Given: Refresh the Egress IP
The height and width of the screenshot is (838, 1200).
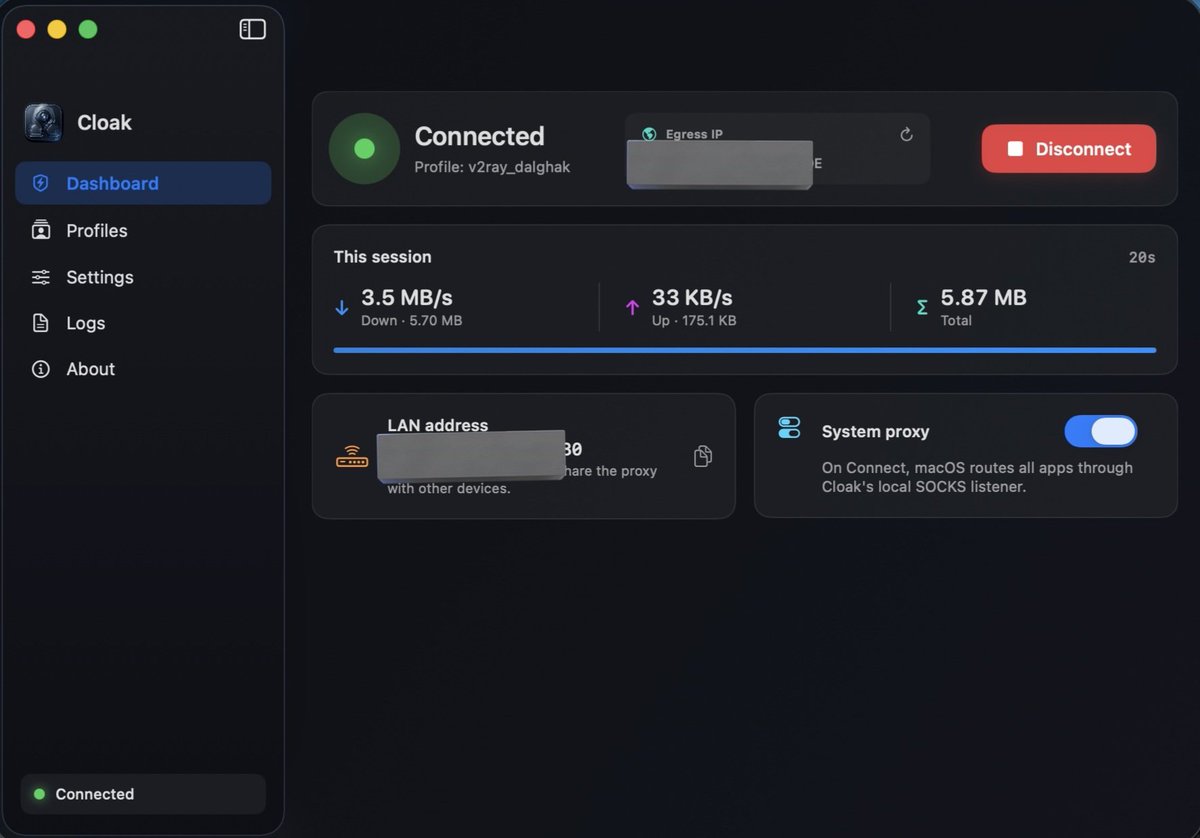Looking at the screenshot, I should (906, 134).
